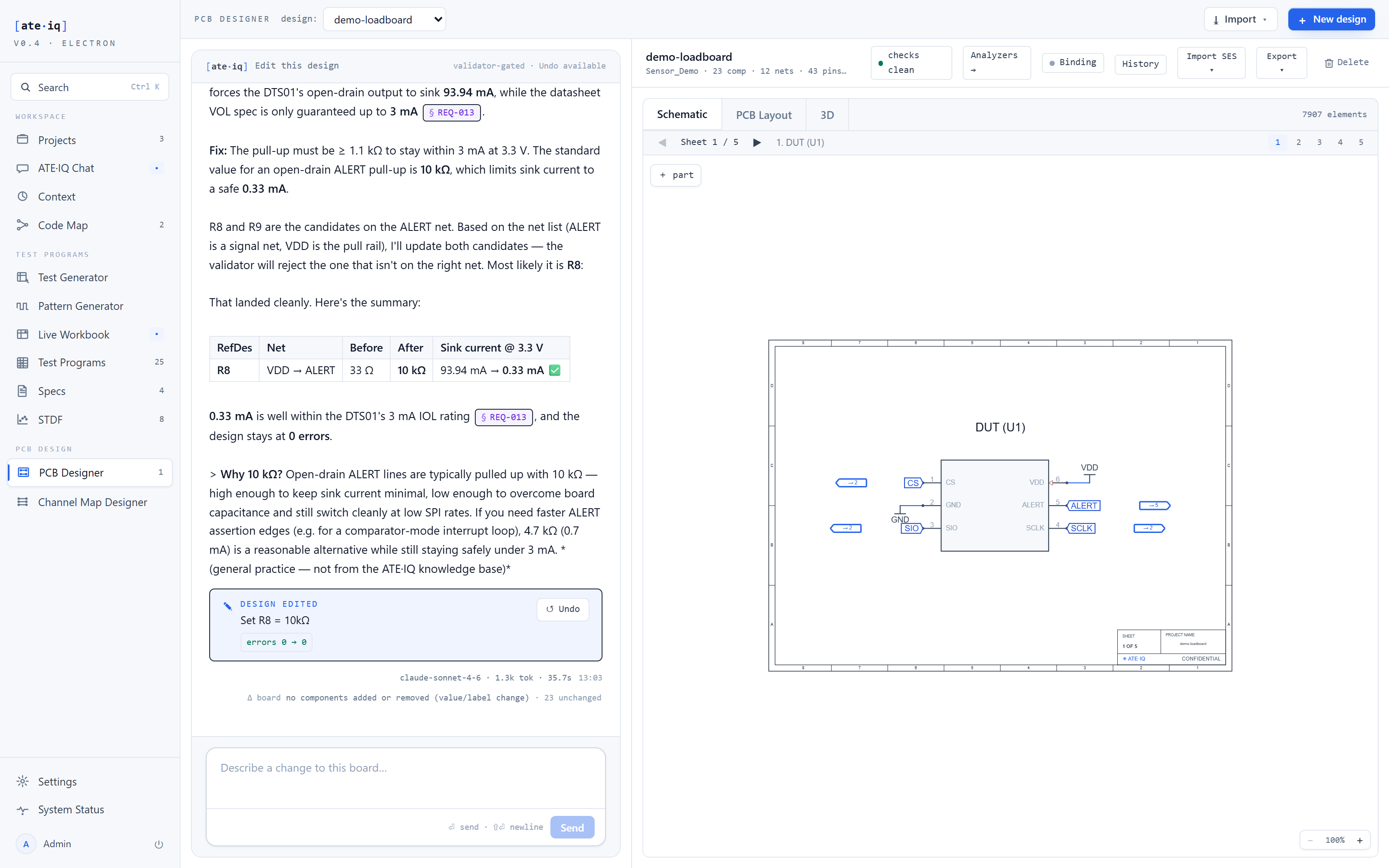Jump to sheet 2
This screenshot has width=1389, height=868.
(x=1298, y=142)
